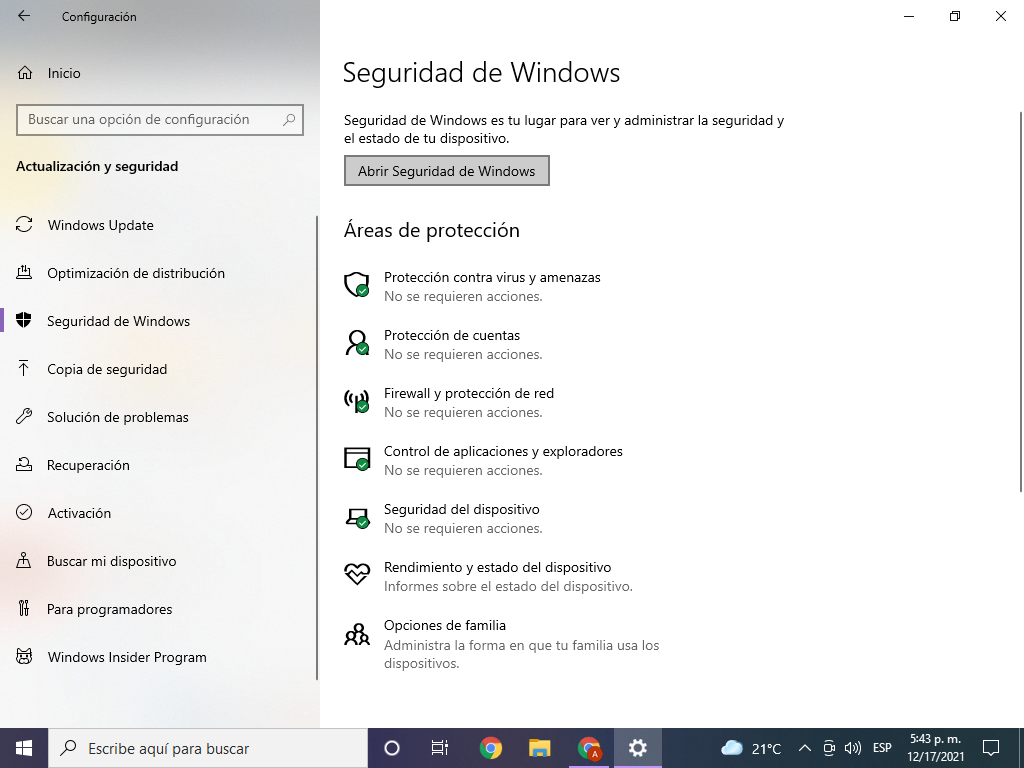1024x768 pixels.
Task: Open File Explorer from taskbar
Action: [539, 748]
